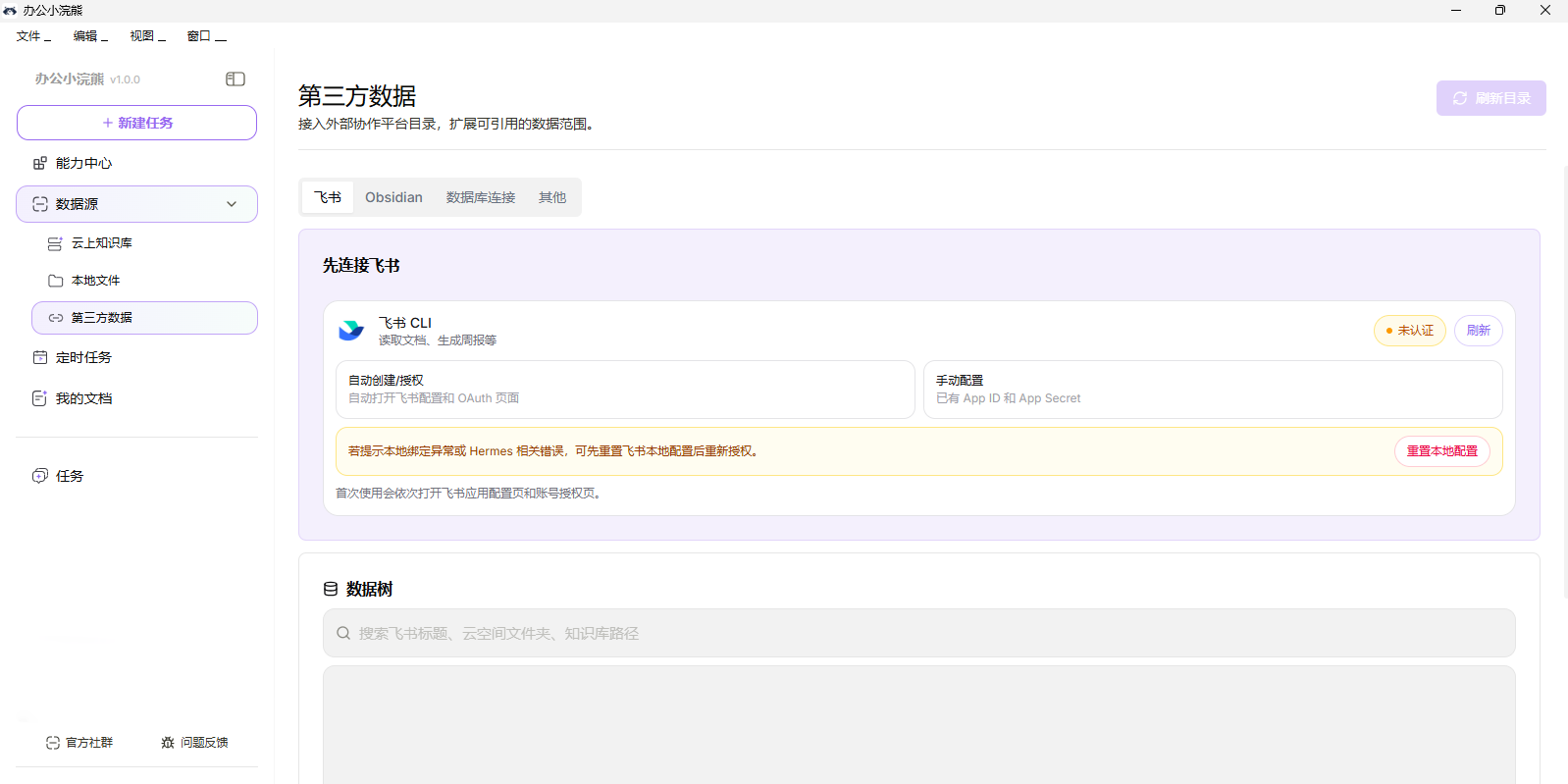Click the v1.0.0 version label

coord(125,79)
